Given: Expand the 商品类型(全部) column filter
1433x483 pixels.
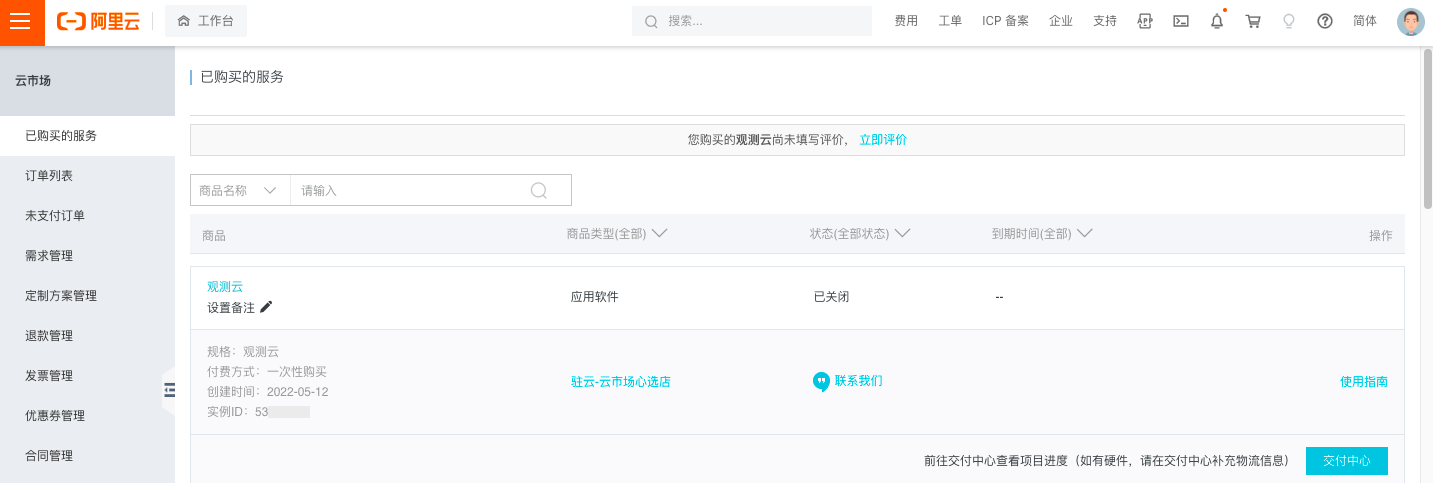Looking at the screenshot, I should [617, 234].
